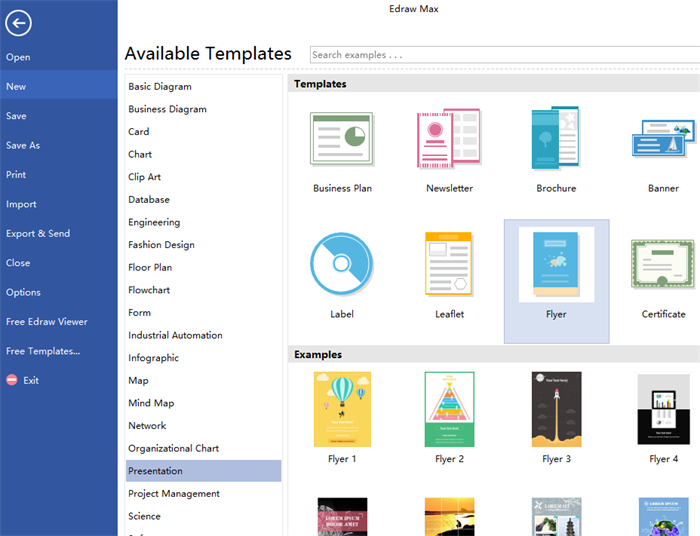The height and width of the screenshot is (536, 700).
Task: Select the Certificate template icon
Action: [x=663, y=263]
